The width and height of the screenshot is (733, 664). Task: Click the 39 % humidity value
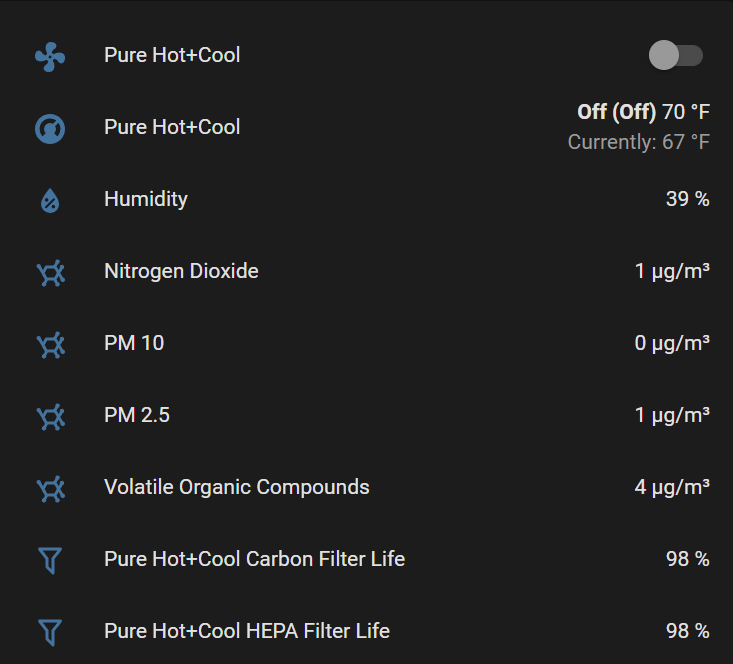(688, 199)
